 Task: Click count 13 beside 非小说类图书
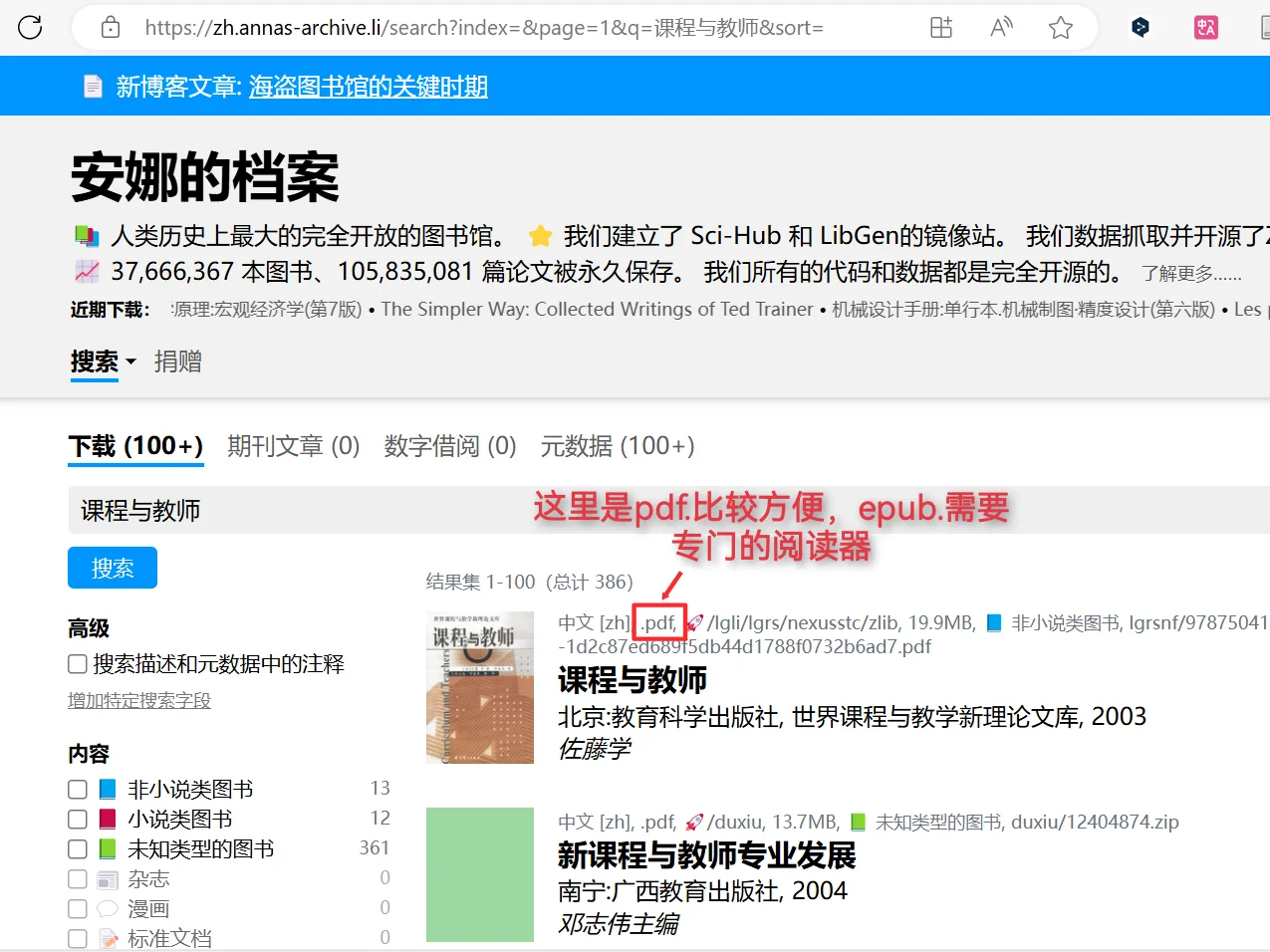click(381, 788)
